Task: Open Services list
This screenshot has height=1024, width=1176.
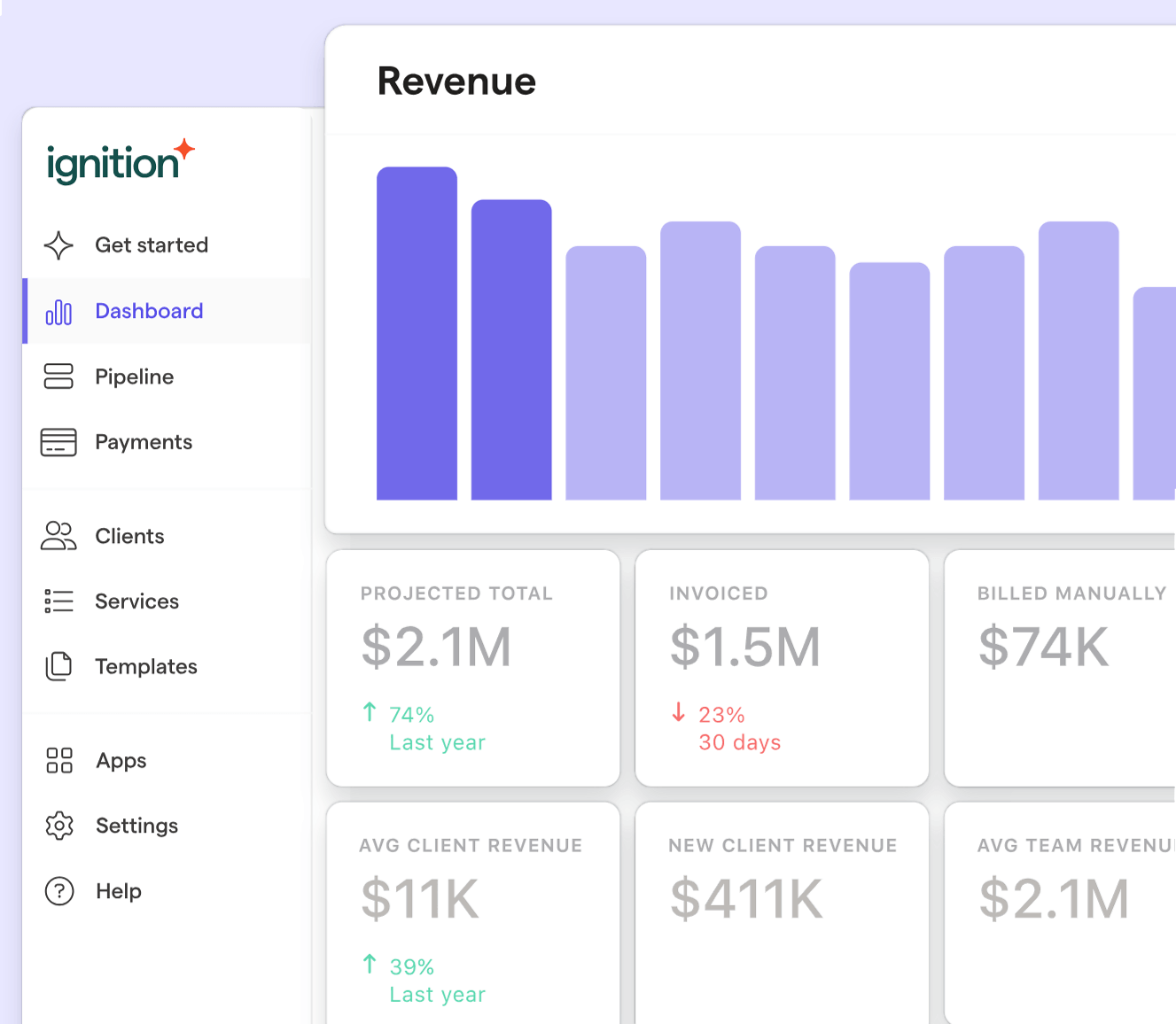Action: pyautogui.click(x=167, y=601)
